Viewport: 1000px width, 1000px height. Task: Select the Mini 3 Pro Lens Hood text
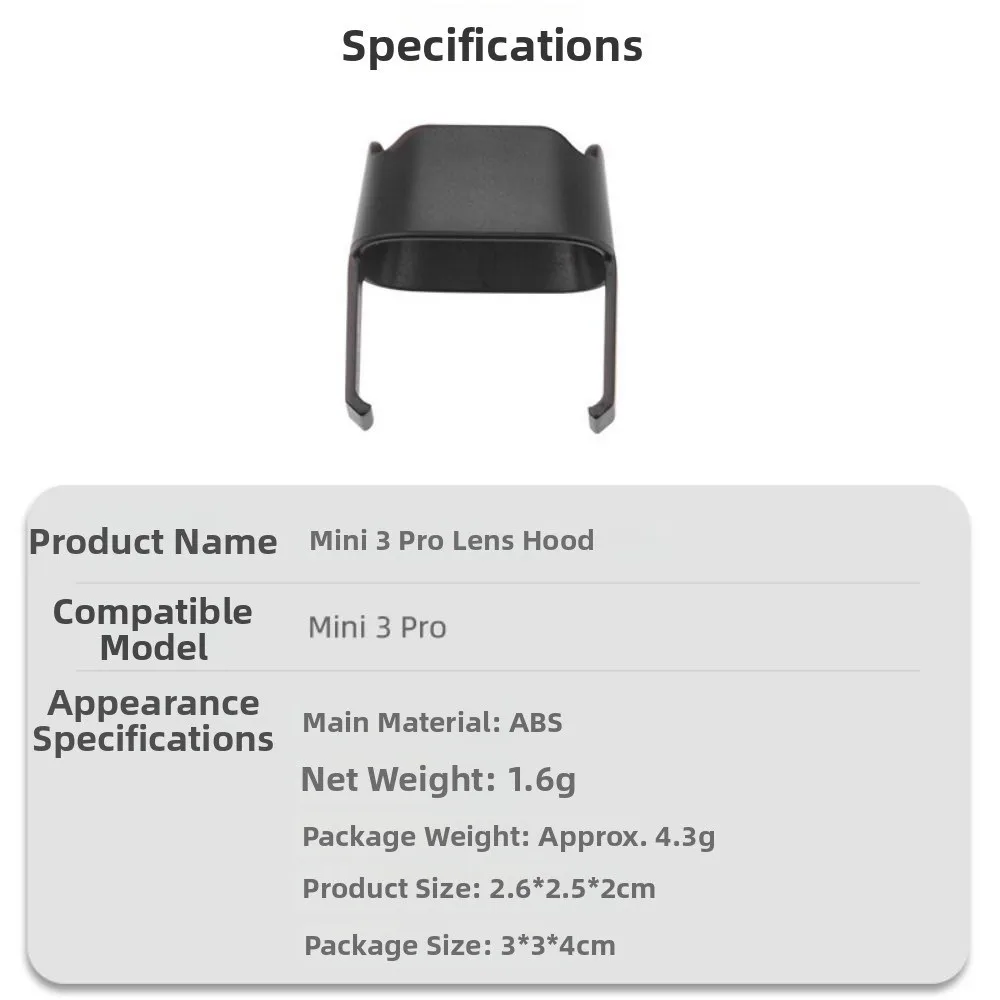pos(451,541)
